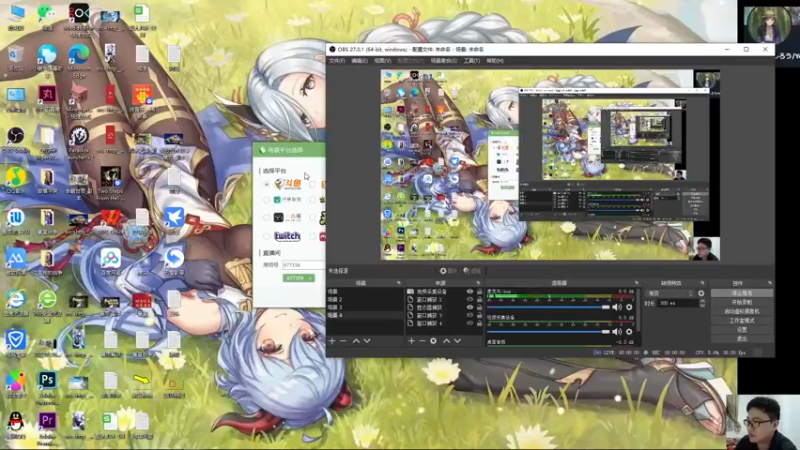The width and height of the screenshot is (800, 450).
Task: Move the selected source down
Action: 458,341
